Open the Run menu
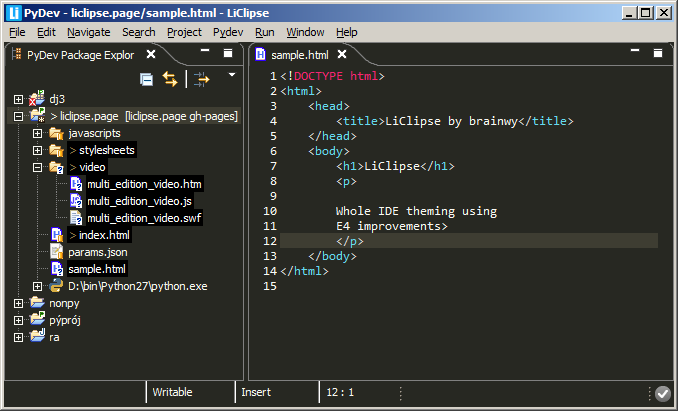The image size is (678, 411). click(265, 32)
